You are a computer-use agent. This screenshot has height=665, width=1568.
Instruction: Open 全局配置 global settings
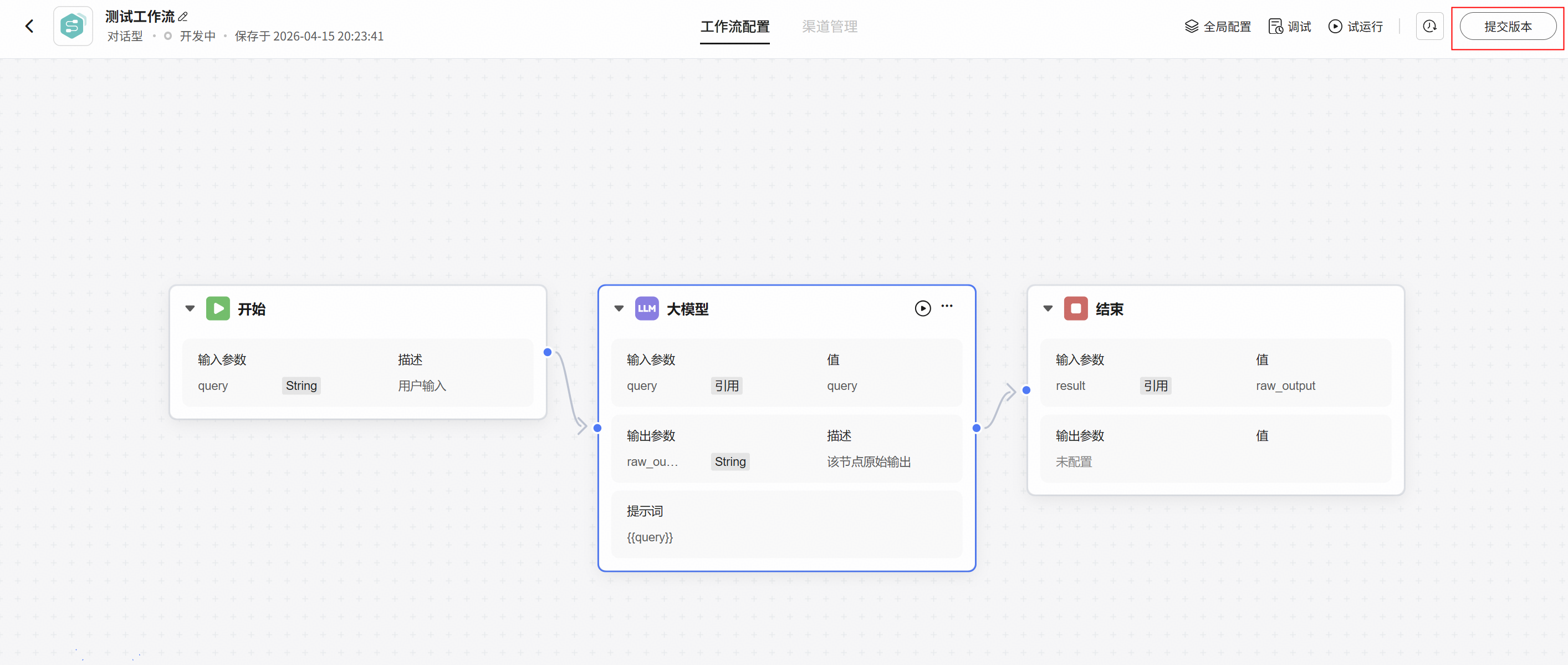(x=1217, y=26)
